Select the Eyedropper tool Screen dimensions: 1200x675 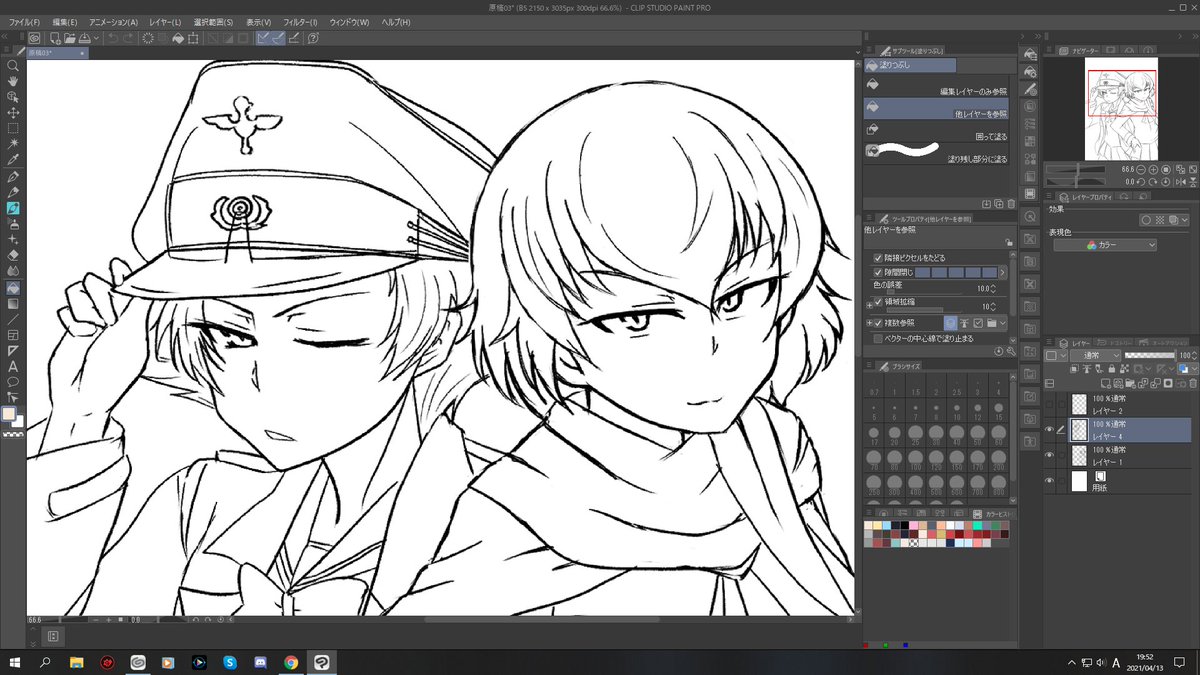(x=13, y=160)
